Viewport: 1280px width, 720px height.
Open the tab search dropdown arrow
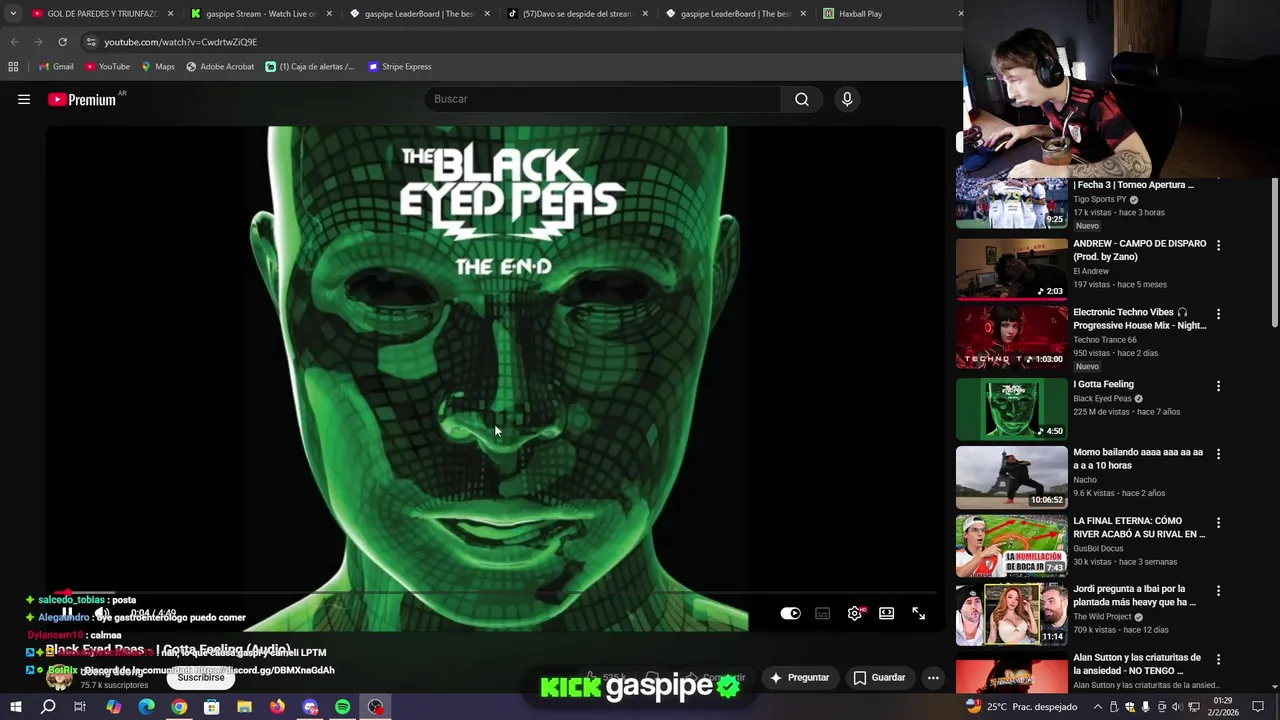pos(12,14)
